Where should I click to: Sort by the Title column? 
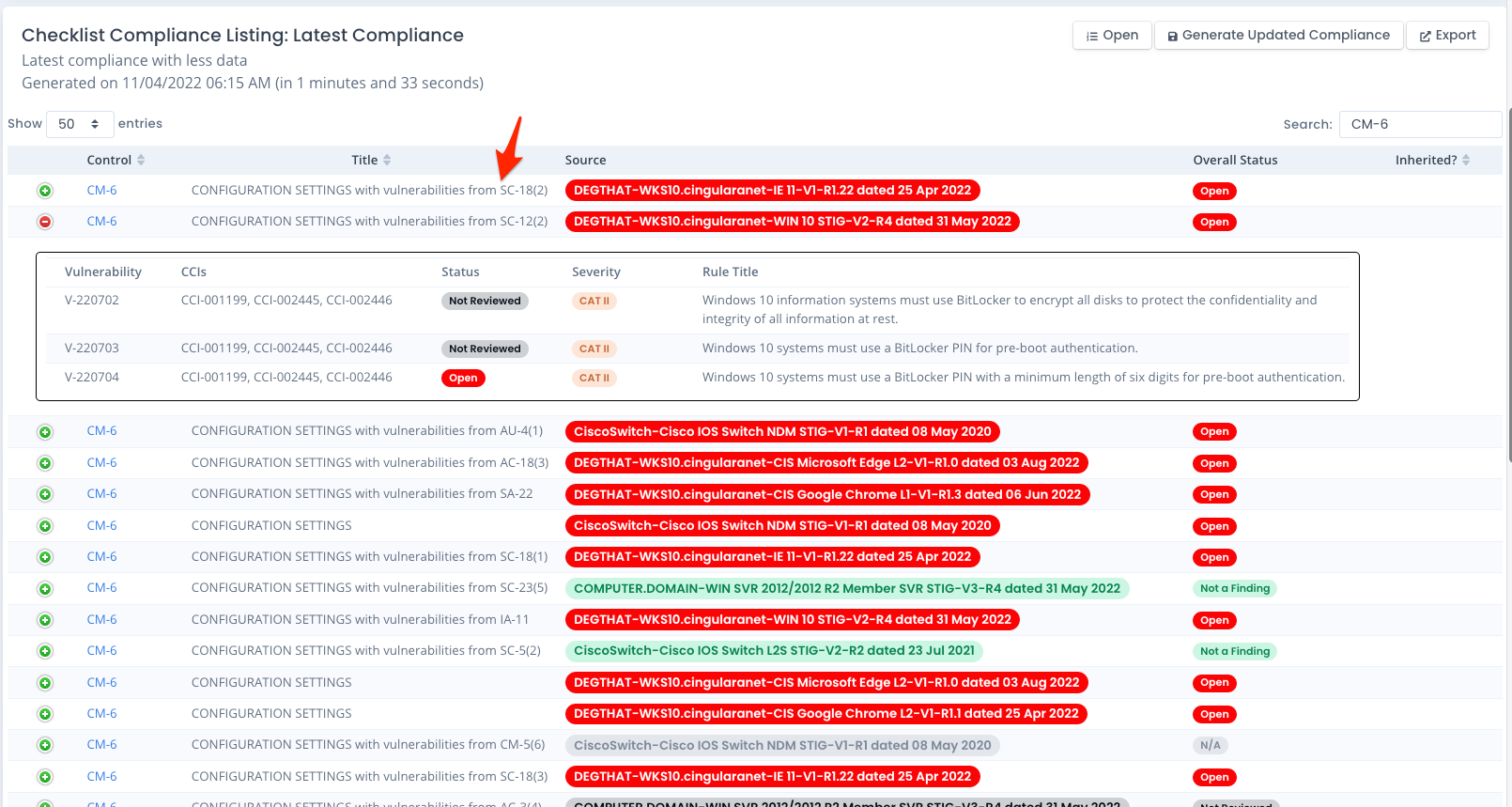[371, 160]
